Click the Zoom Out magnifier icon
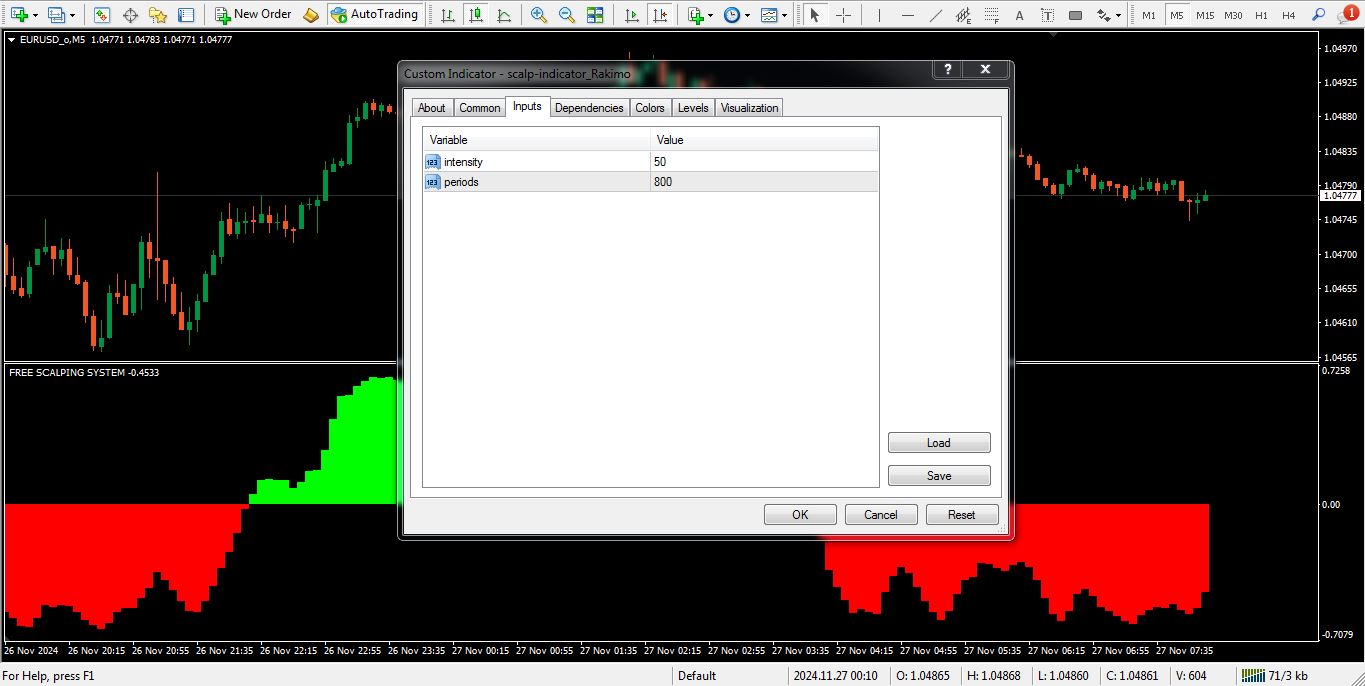Viewport: 1365px width, 686px height. coord(567,15)
